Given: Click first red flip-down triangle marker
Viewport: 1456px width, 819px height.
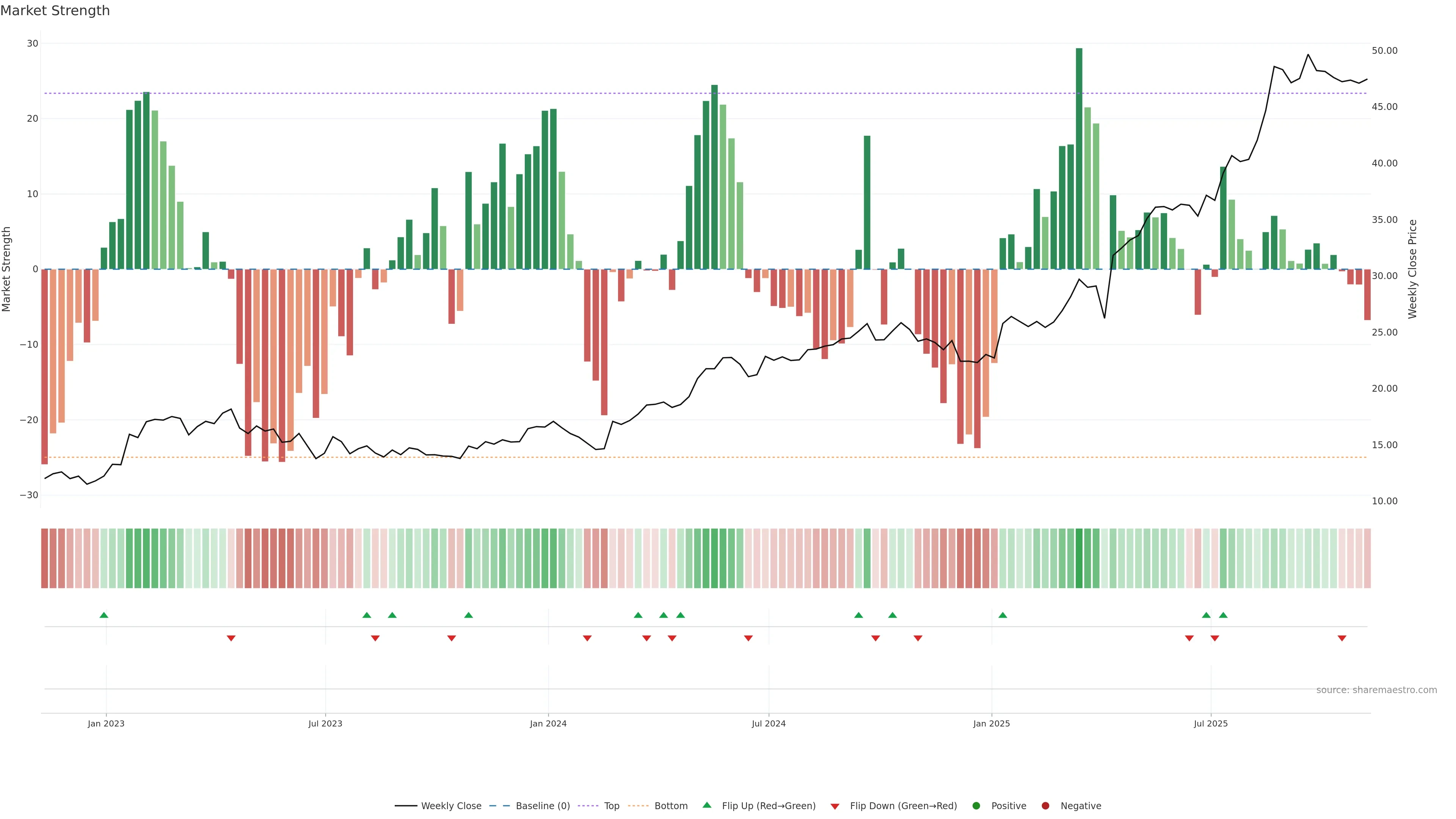Looking at the screenshot, I should point(231,638).
